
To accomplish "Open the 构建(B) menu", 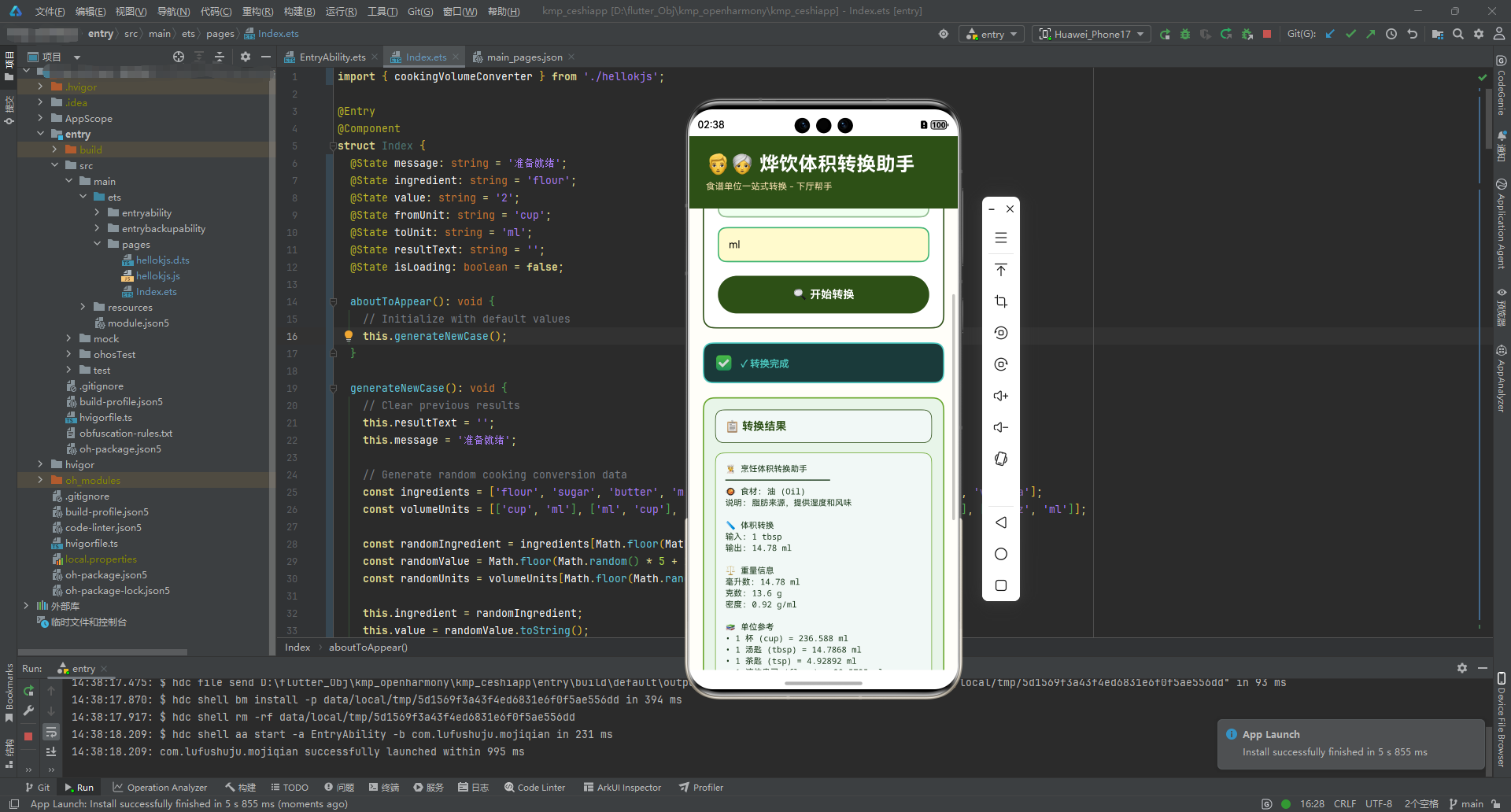I will click(x=299, y=11).
